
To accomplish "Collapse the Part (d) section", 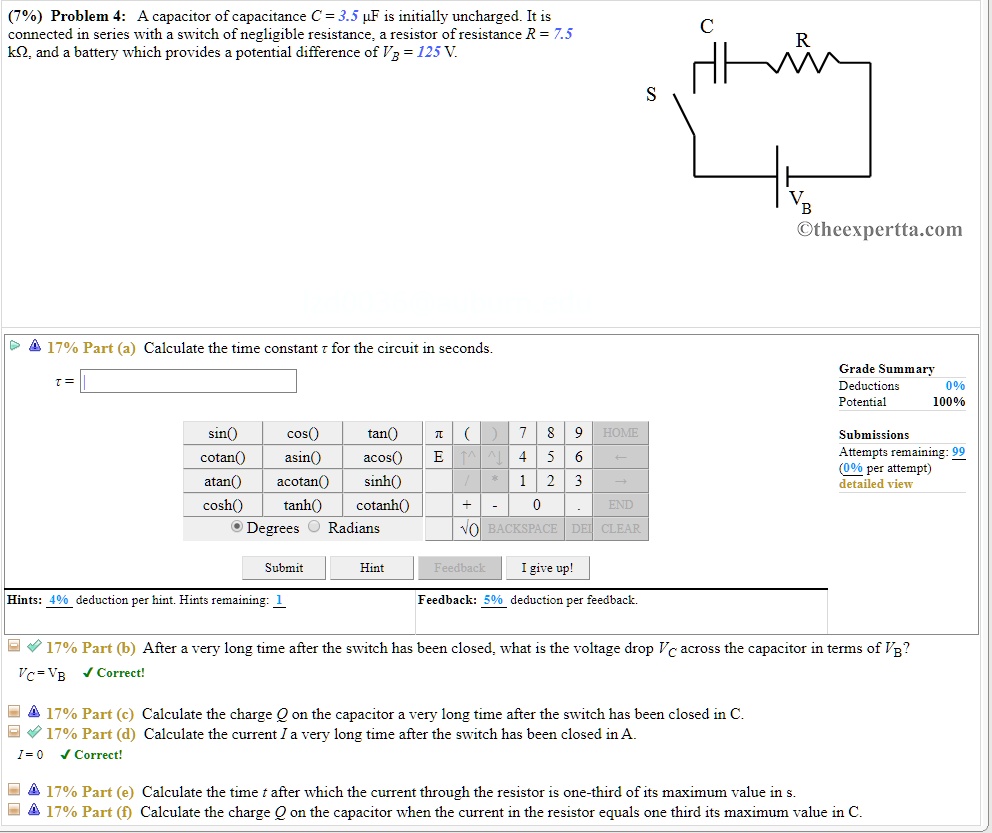I will tap(14, 733).
